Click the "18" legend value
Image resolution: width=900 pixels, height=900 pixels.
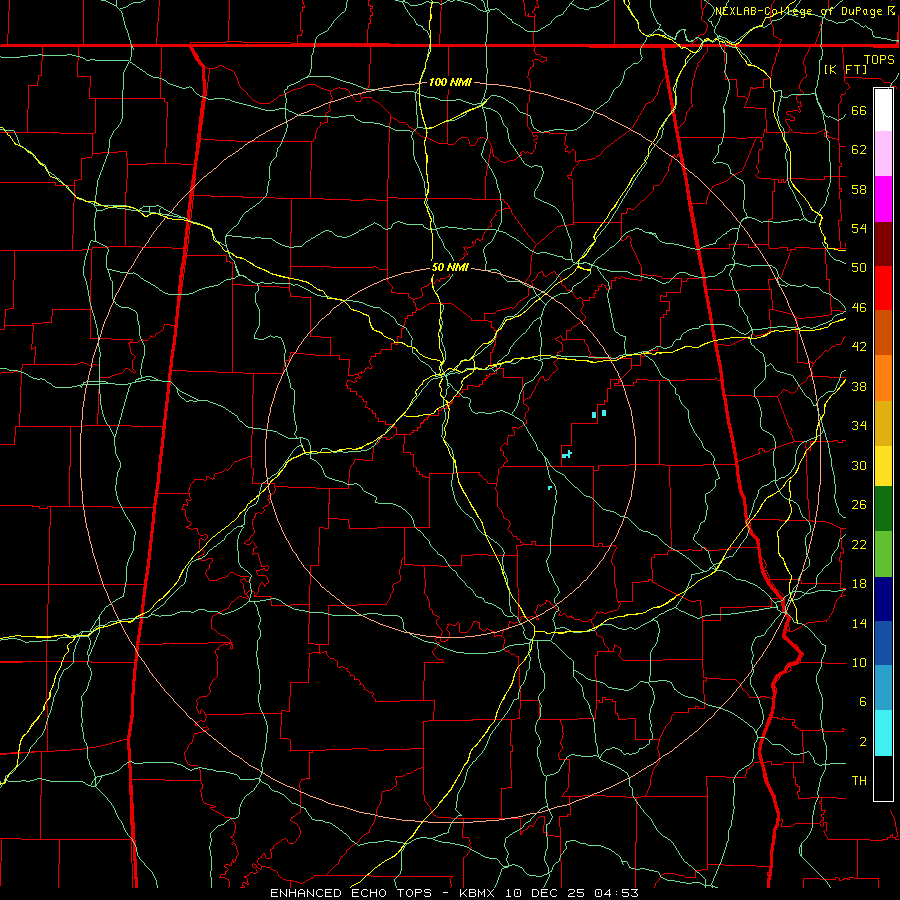pos(859,584)
